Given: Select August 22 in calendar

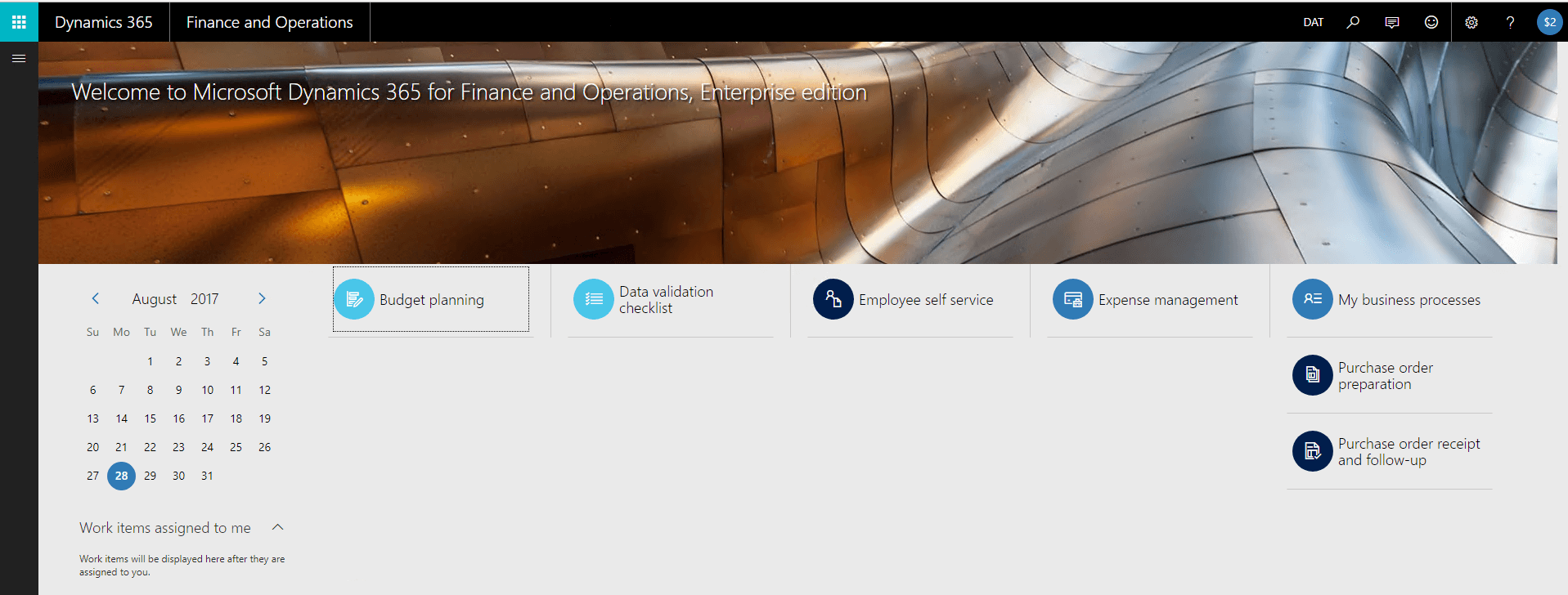Looking at the screenshot, I should tap(150, 447).
